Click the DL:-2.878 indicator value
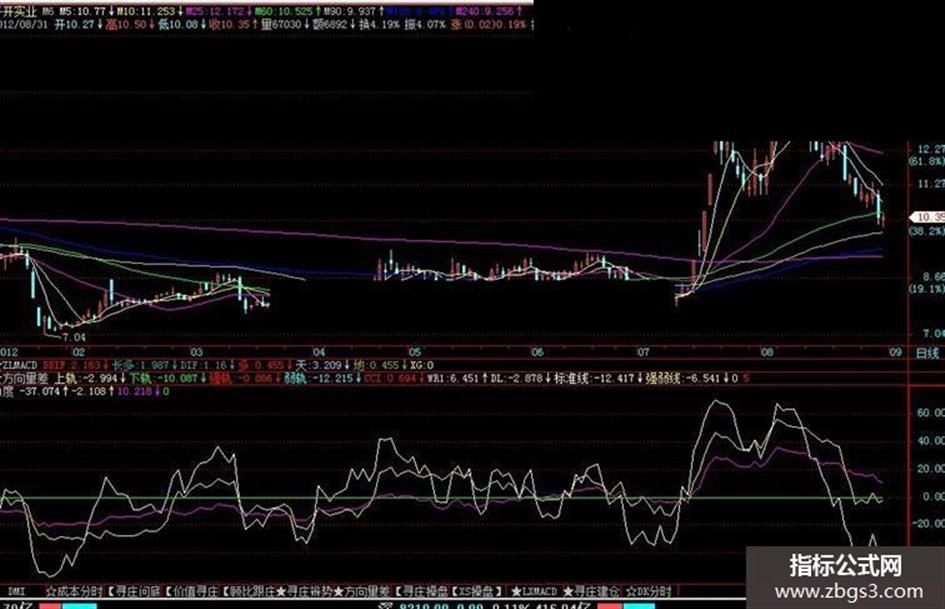The width and height of the screenshot is (945, 609). pos(518,379)
